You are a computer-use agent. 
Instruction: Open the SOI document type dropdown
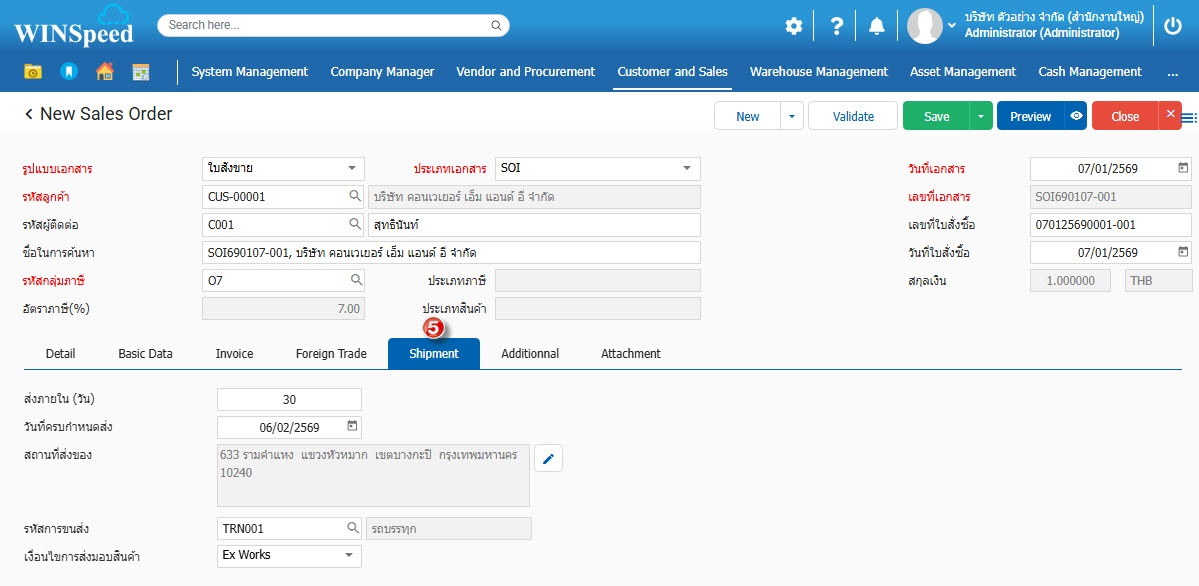click(x=687, y=169)
